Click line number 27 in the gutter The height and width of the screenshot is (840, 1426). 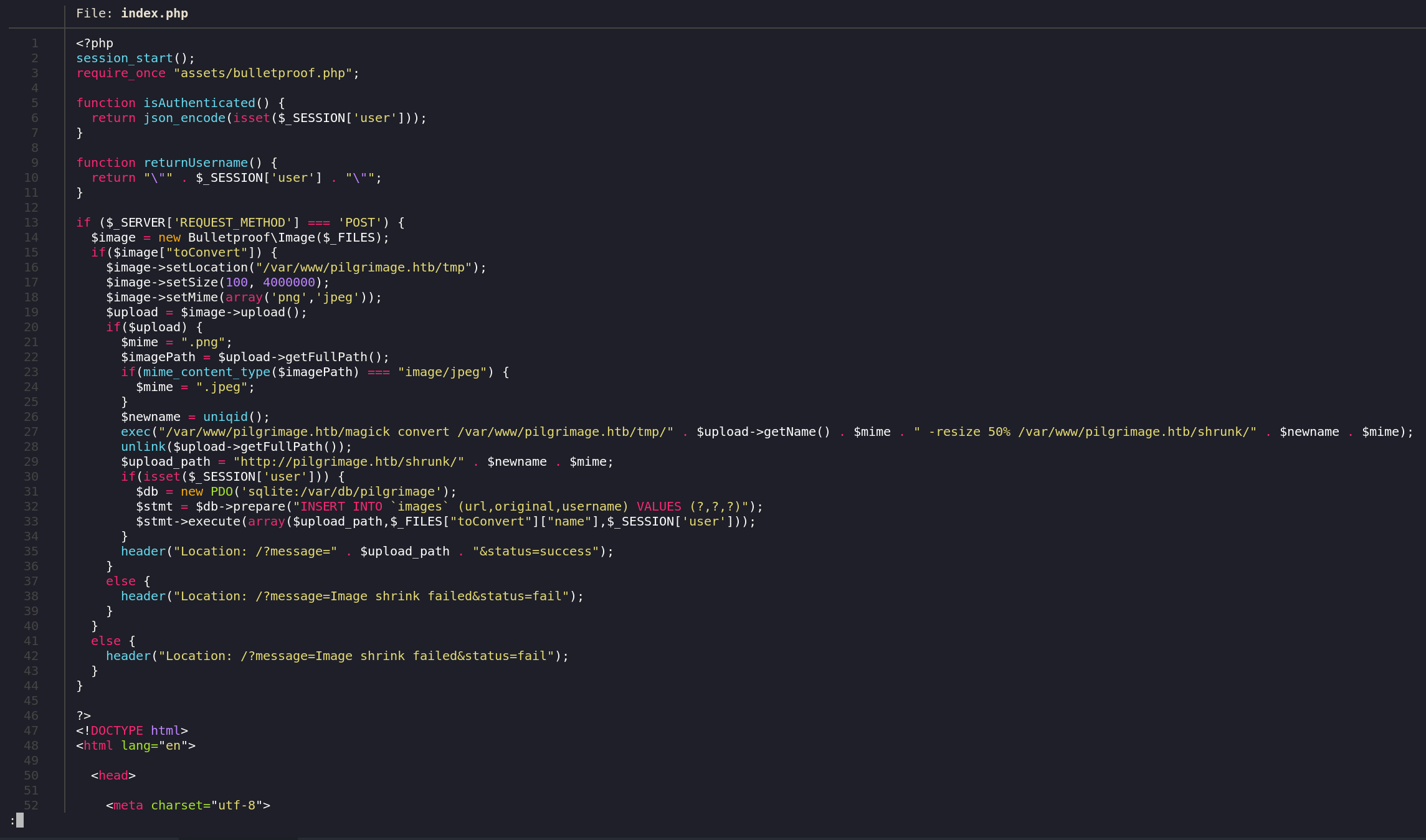tap(31, 432)
